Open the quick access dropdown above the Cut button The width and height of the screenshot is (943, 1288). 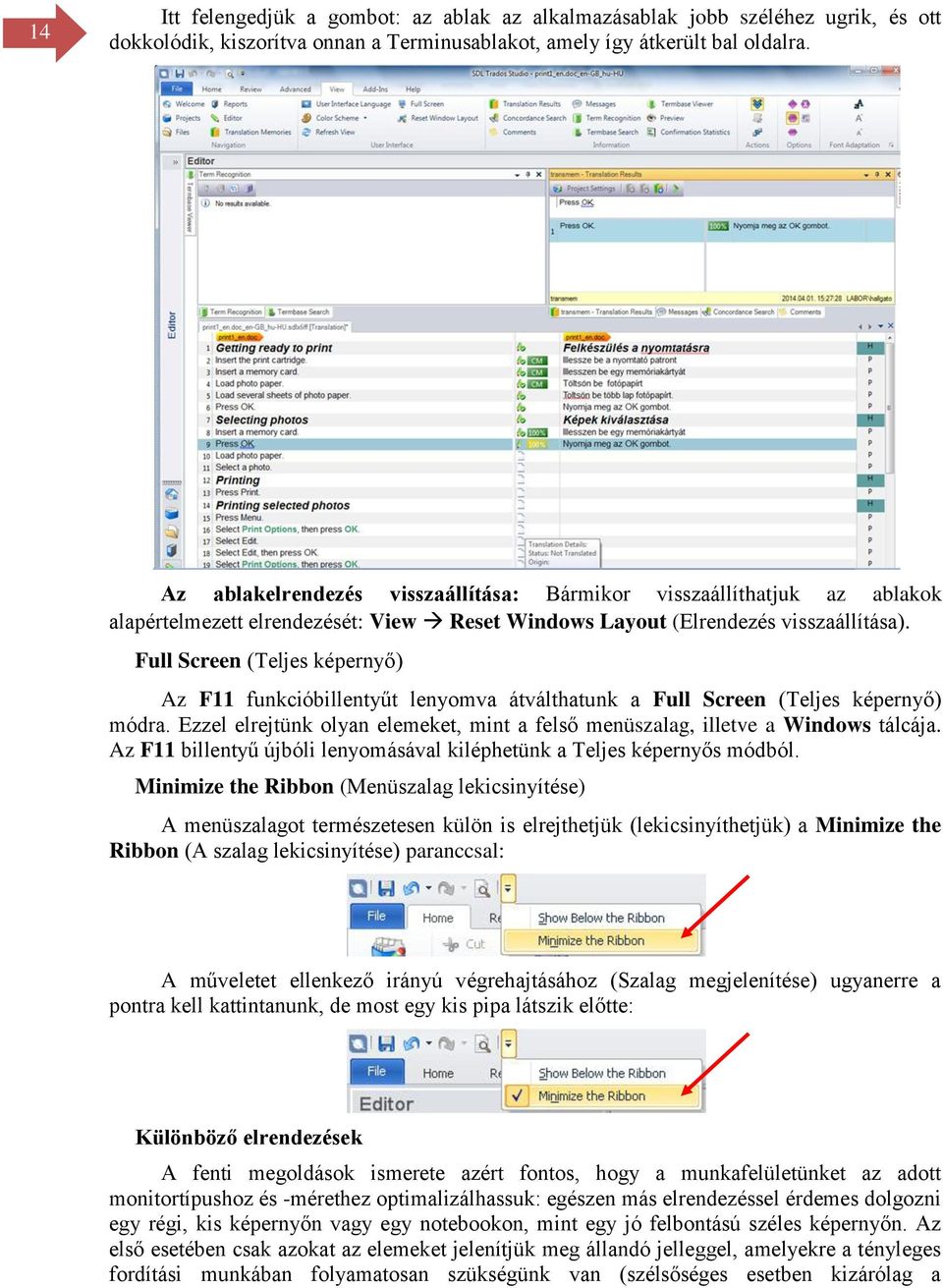508,888
